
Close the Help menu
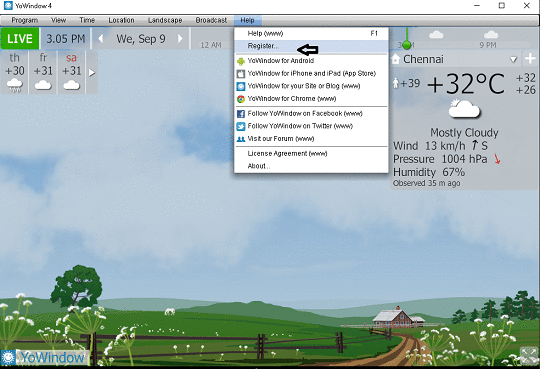point(247,20)
